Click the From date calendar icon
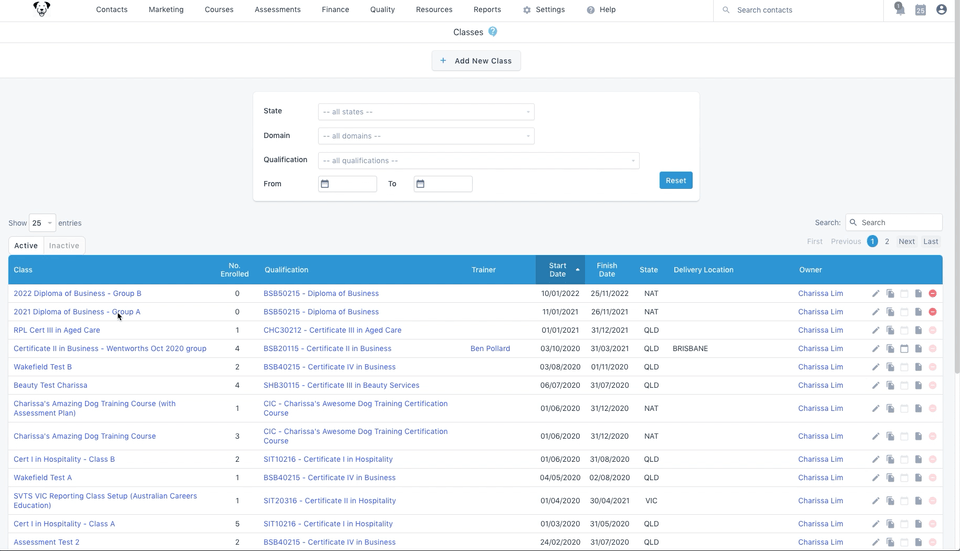The image size is (960, 551). (325, 184)
